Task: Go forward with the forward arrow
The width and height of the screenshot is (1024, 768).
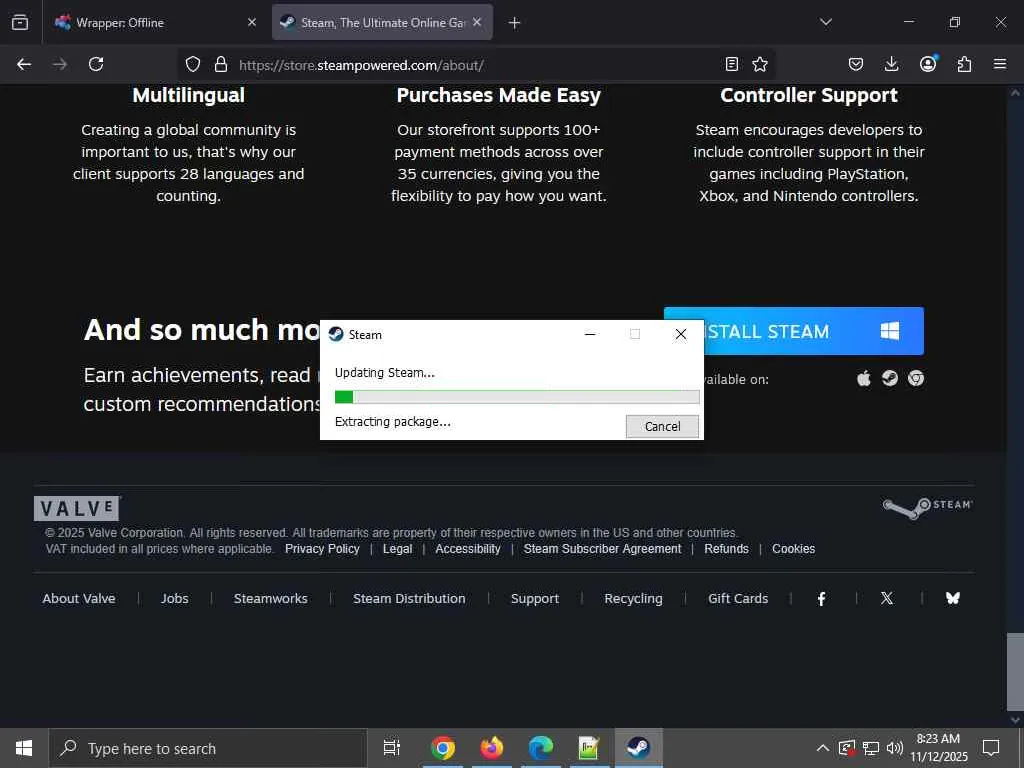Action: (60, 64)
